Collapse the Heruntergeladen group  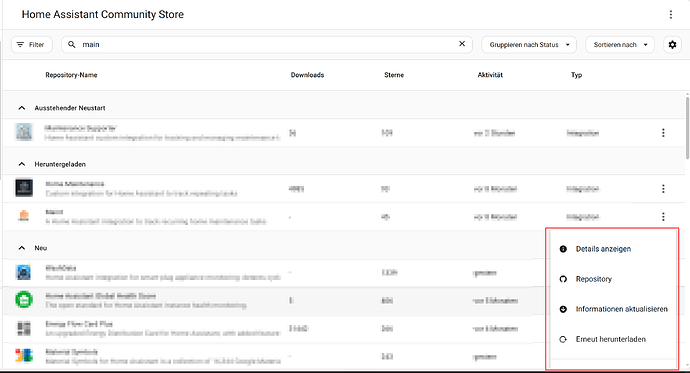pos(22,164)
